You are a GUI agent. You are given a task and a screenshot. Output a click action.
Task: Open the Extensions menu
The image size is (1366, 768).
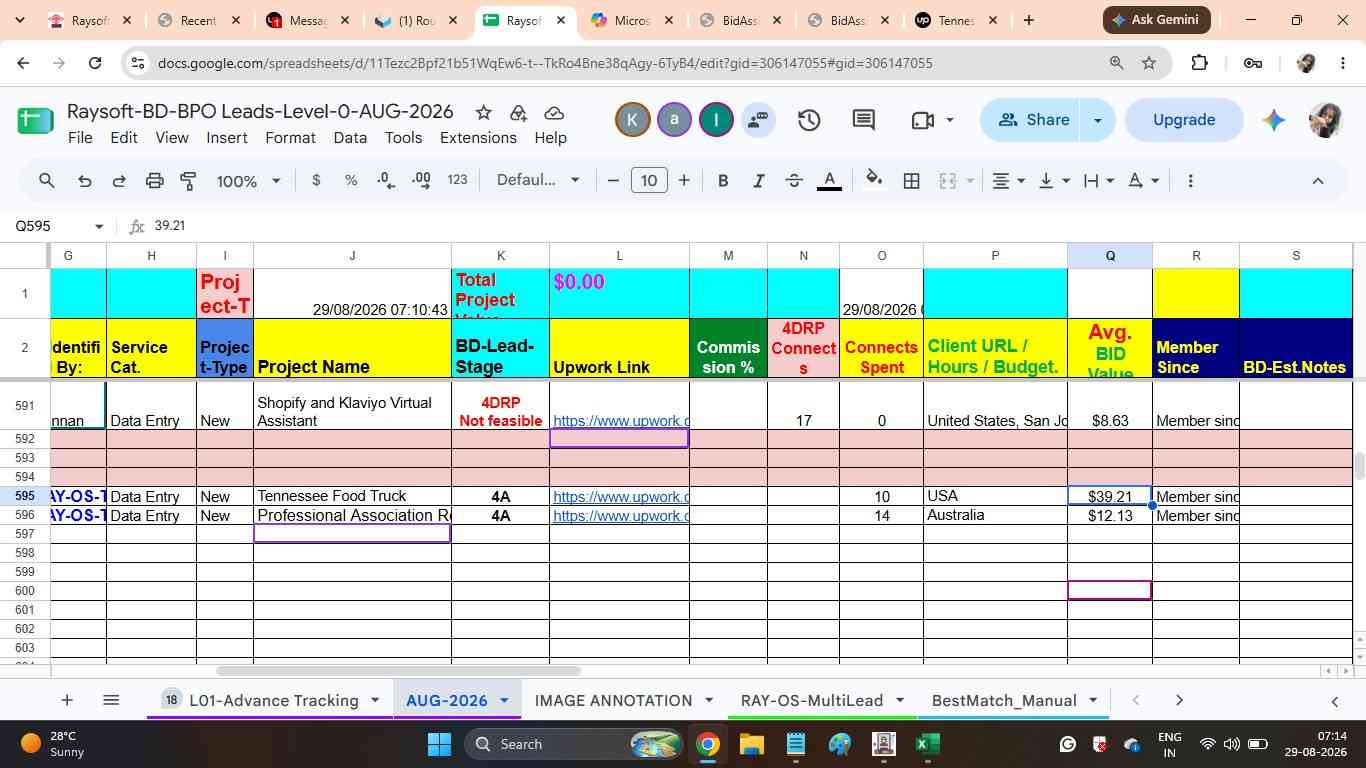[x=478, y=138]
